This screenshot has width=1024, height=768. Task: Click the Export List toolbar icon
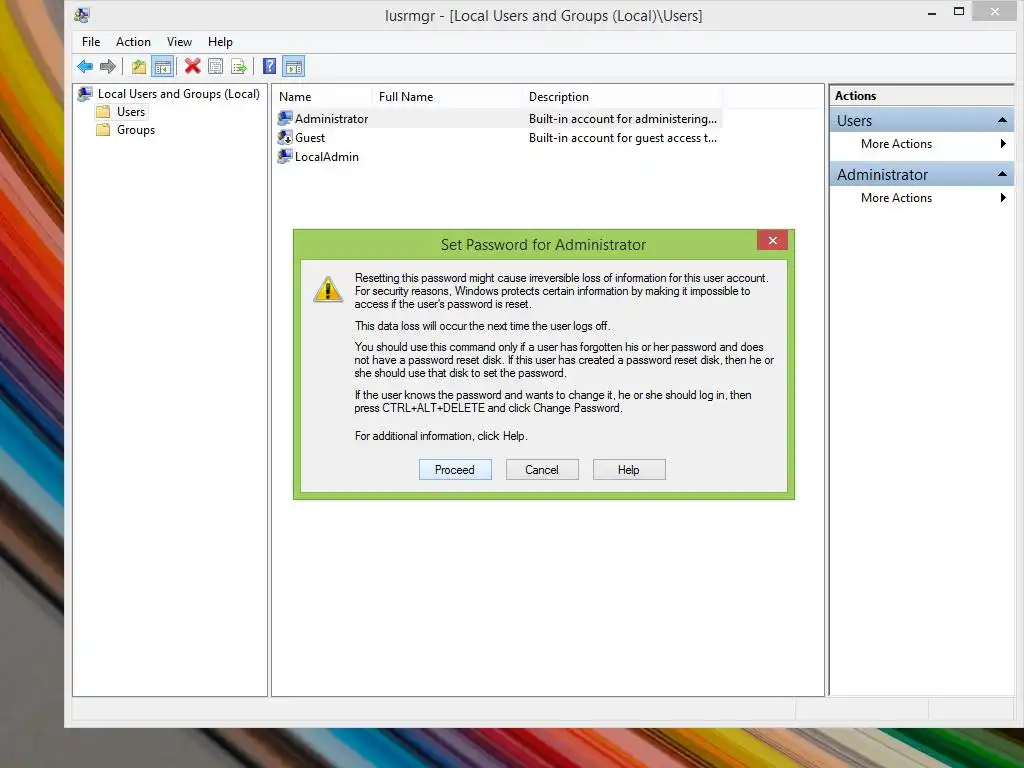[x=239, y=66]
